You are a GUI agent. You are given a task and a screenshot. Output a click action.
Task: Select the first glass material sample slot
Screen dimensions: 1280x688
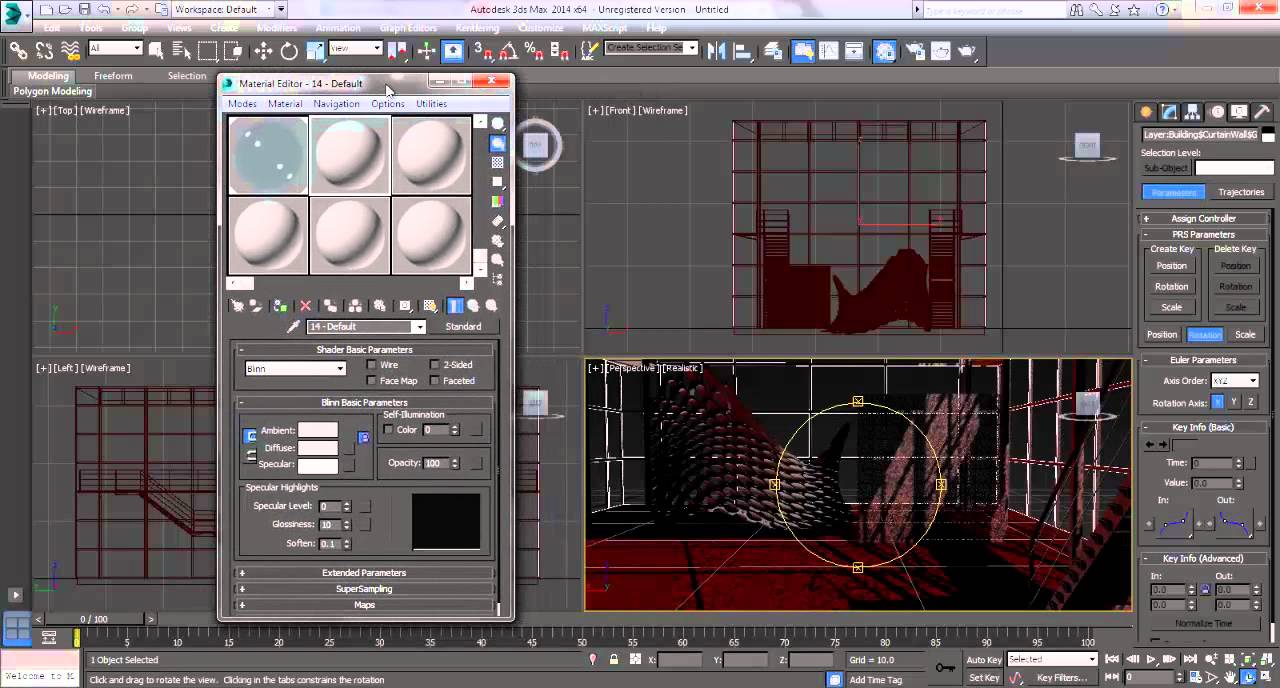click(x=268, y=155)
